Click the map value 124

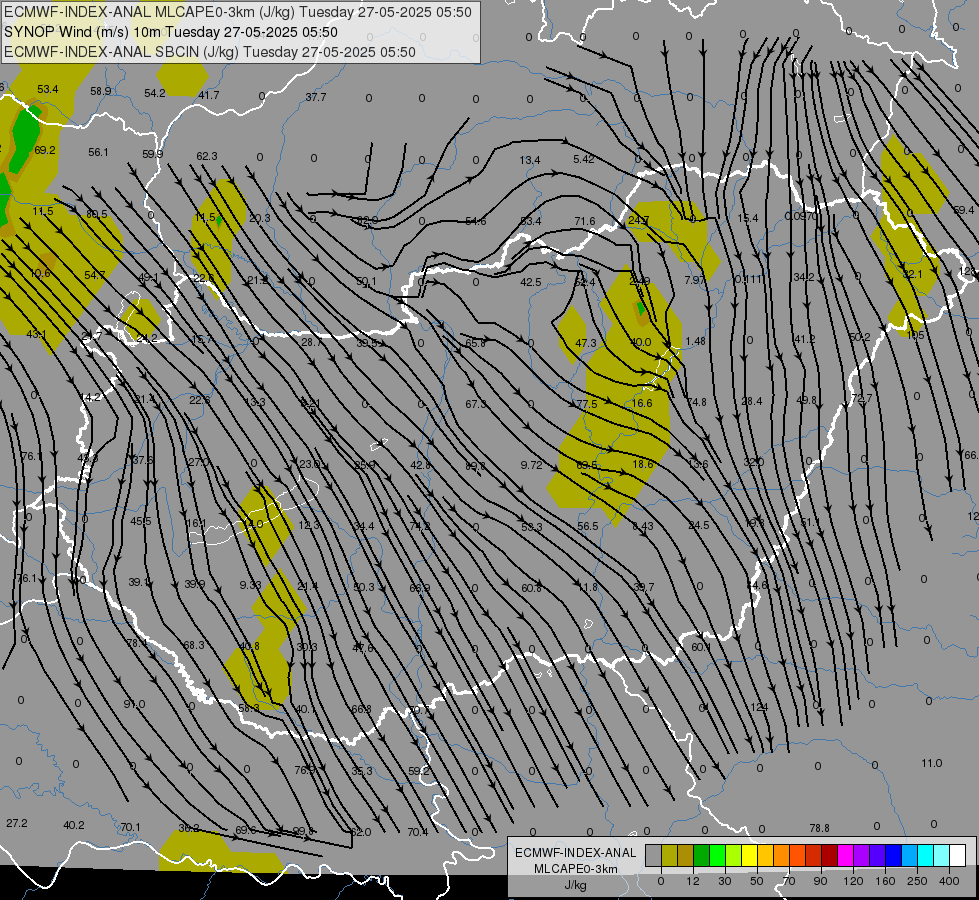pos(759,707)
